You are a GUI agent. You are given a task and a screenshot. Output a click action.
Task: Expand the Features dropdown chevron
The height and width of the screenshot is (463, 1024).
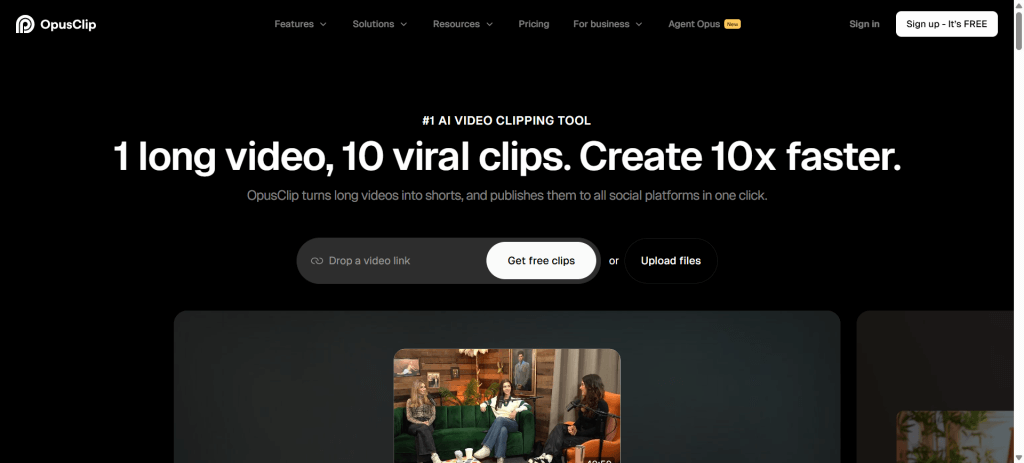[323, 24]
